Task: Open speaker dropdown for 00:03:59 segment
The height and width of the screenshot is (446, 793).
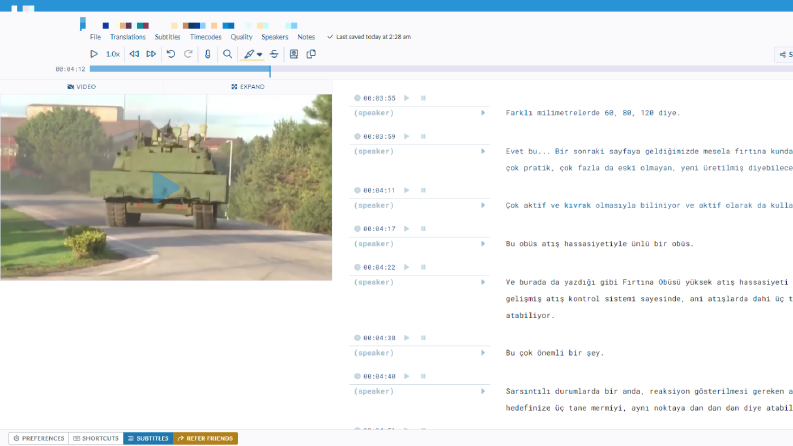Action: tap(483, 151)
